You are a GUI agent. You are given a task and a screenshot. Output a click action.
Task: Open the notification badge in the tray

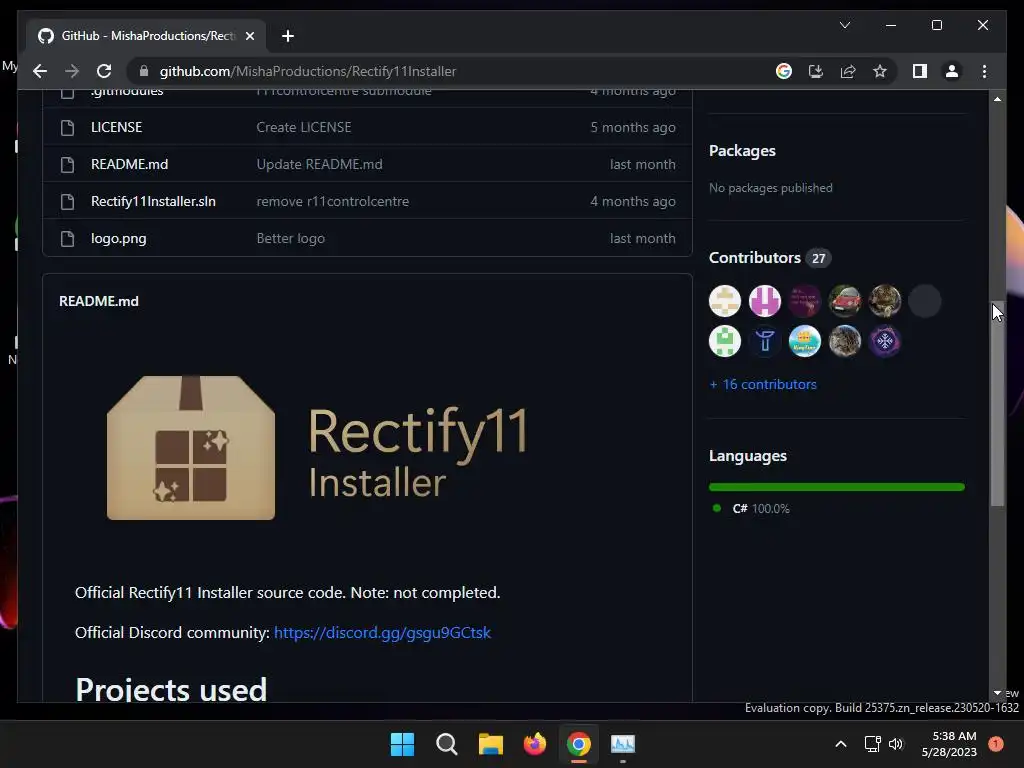click(x=996, y=744)
